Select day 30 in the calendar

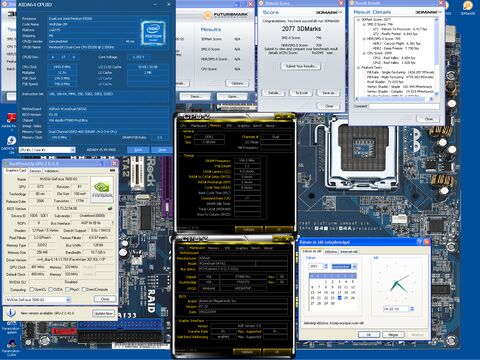(332, 303)
